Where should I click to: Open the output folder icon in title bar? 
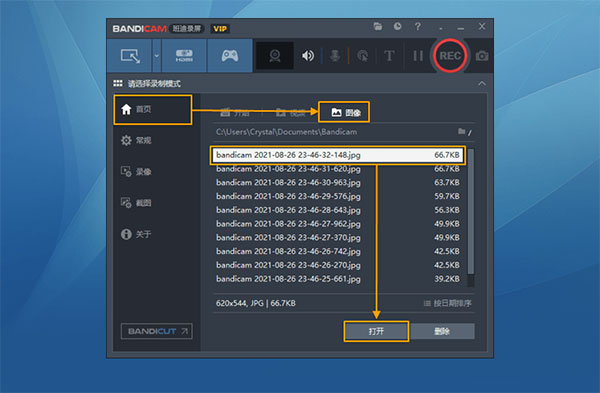[378, 26]
